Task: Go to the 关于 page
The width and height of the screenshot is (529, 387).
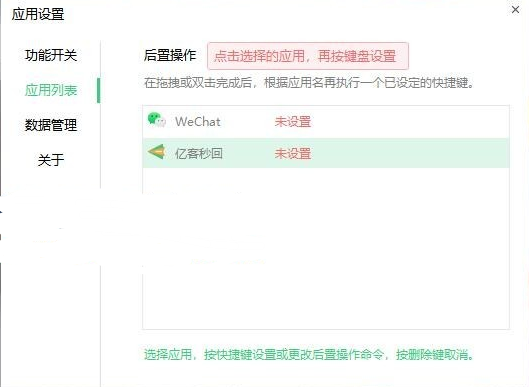Action: 51,160
